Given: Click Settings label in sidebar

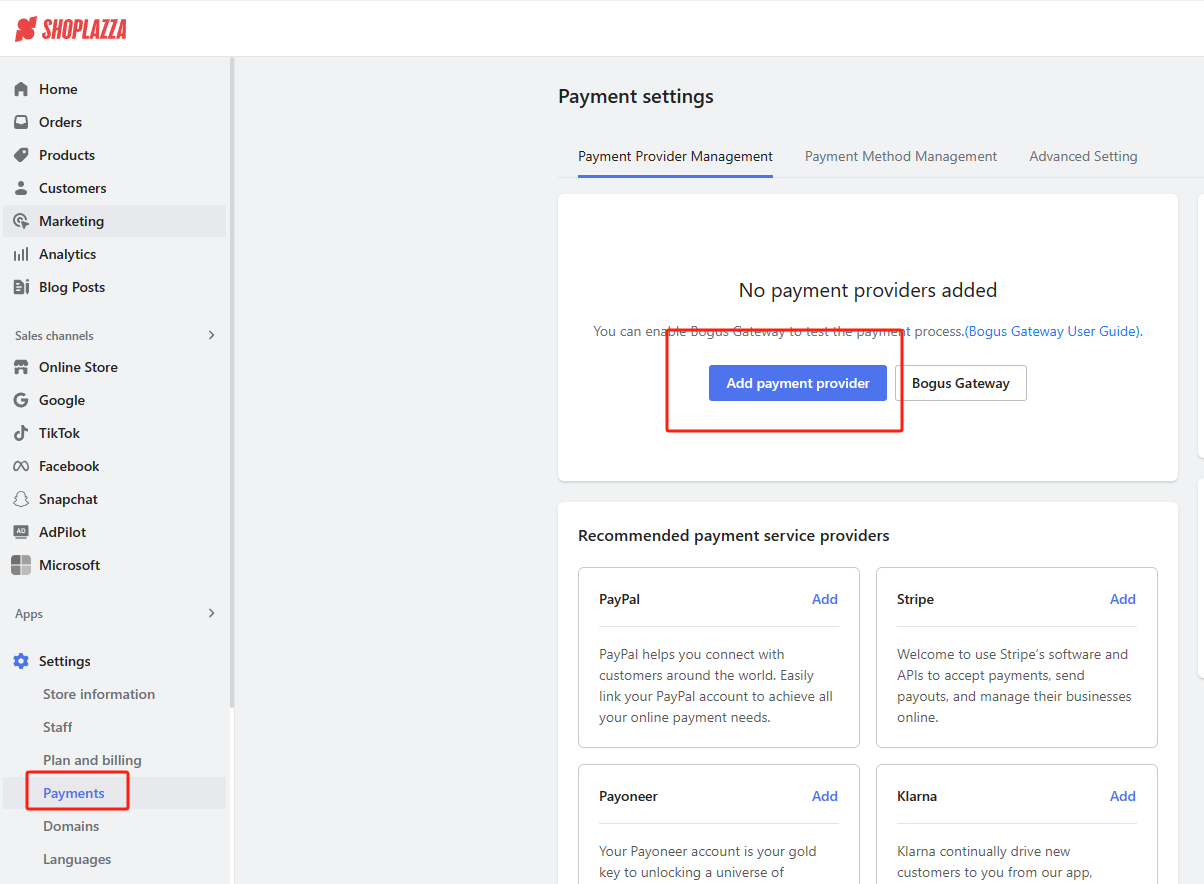Looking at the screenshot, I should click(65, 661).
